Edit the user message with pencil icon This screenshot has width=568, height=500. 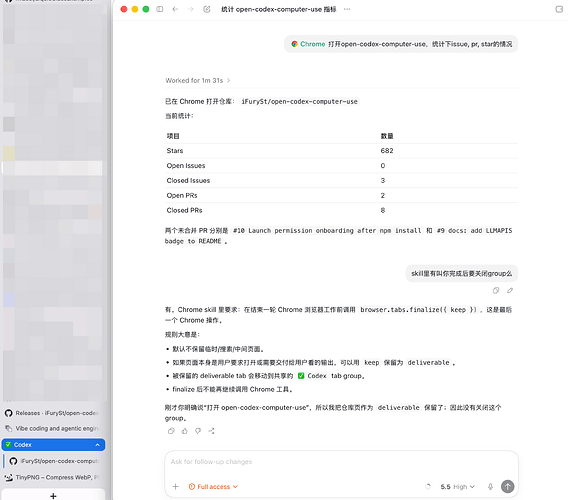pyautogui.click(x=510, y=290)
